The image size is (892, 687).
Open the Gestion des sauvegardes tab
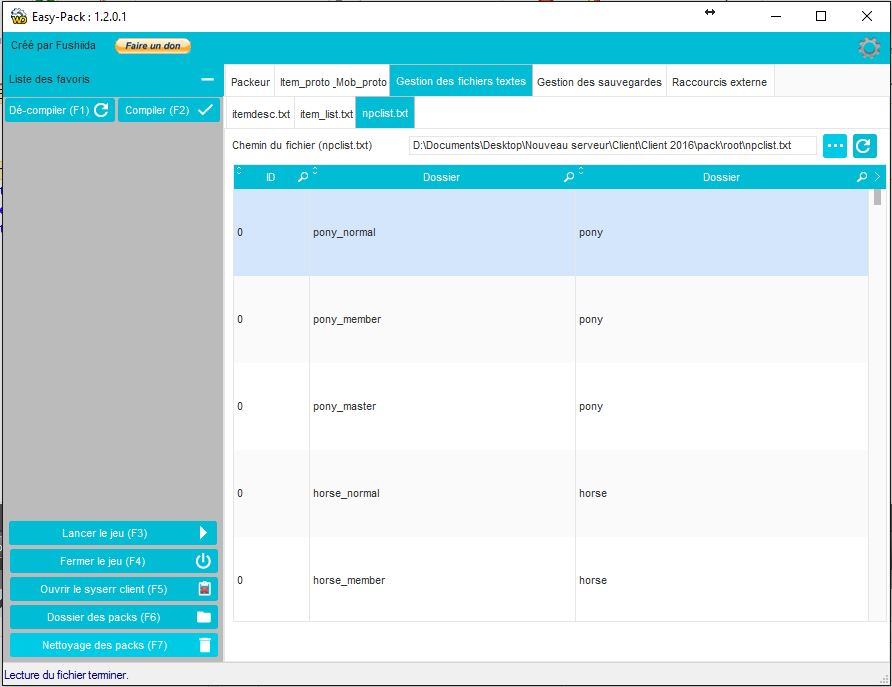coord(599,82)
